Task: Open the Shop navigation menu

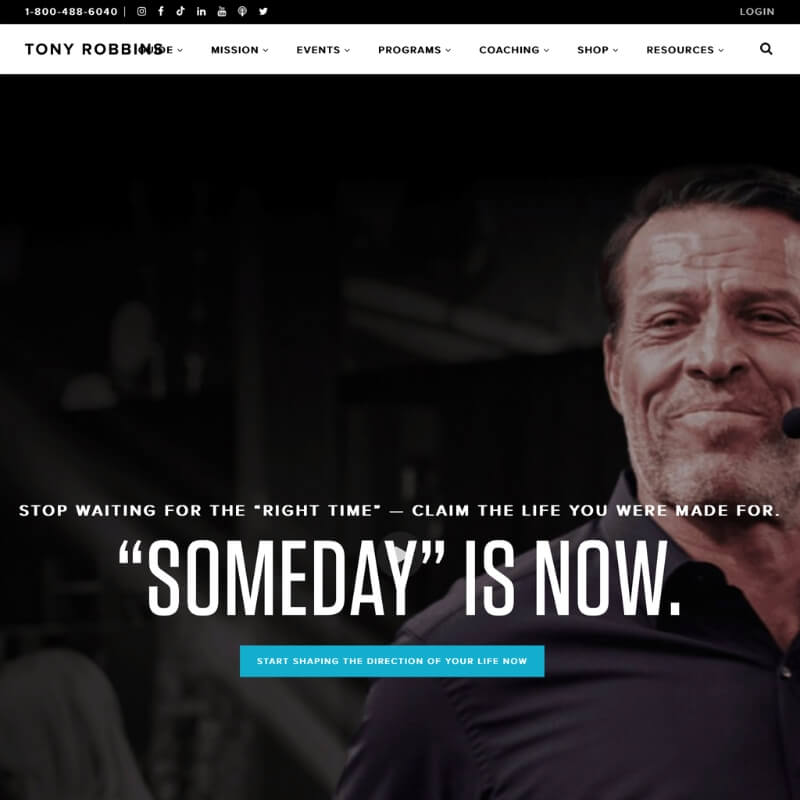Action: 597,50
